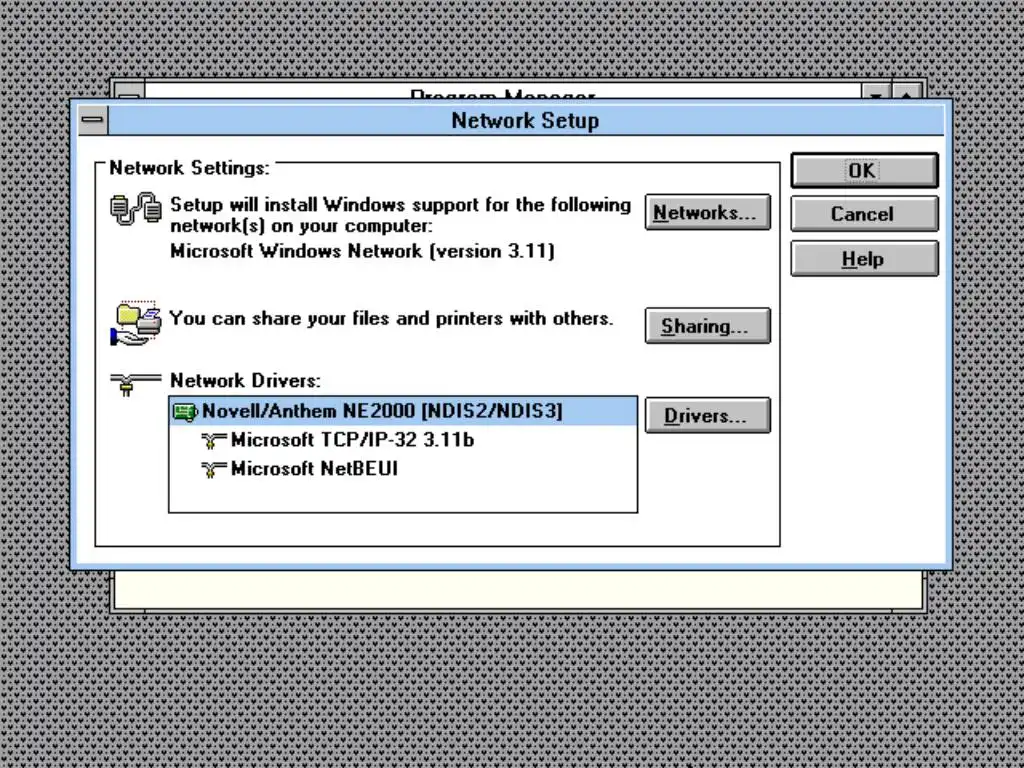Image resolution: width=1024 pixels, height=768 pixels.
Task: Click the NE2000 network card icon
Action: [x=185, y=412]
